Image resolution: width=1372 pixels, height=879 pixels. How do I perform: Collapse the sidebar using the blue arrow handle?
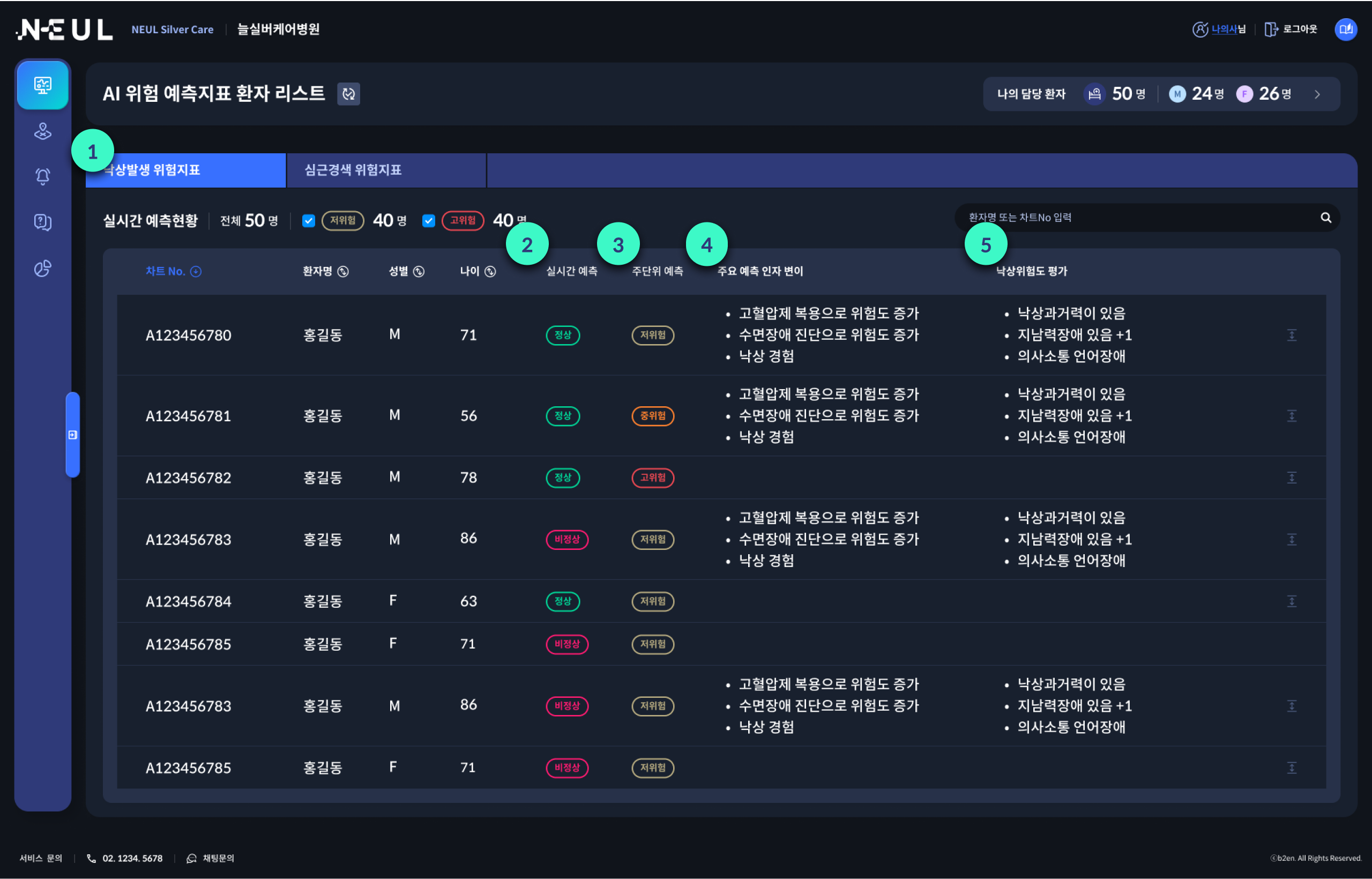tap(72, 435)
